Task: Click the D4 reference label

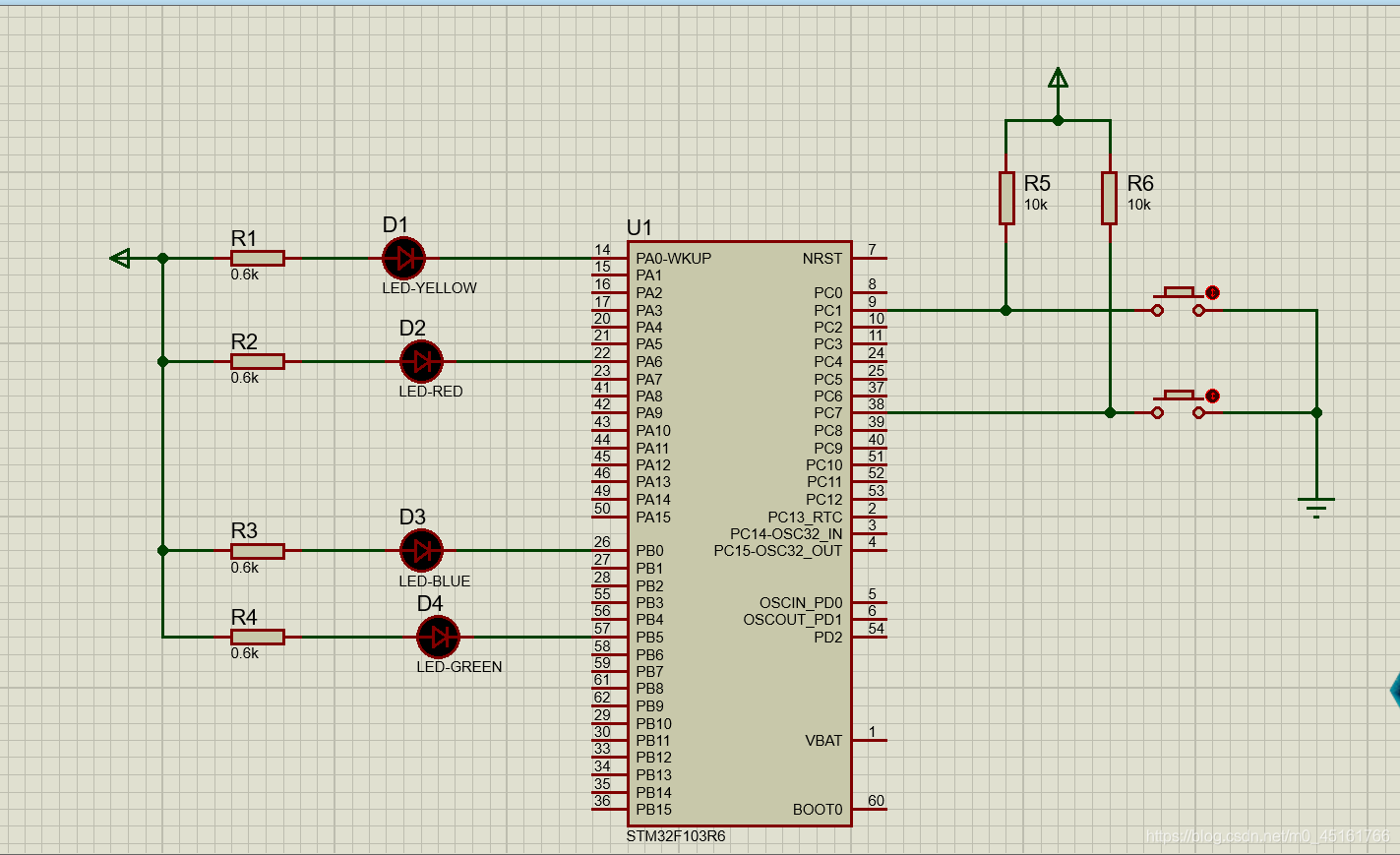Action: tap(430, 603)
